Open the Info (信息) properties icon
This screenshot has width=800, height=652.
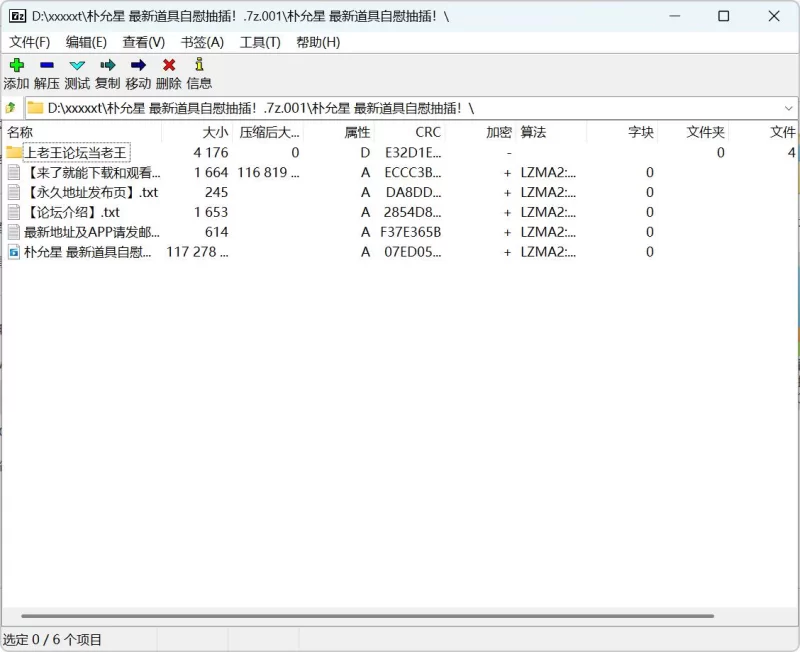pos(199,66)
